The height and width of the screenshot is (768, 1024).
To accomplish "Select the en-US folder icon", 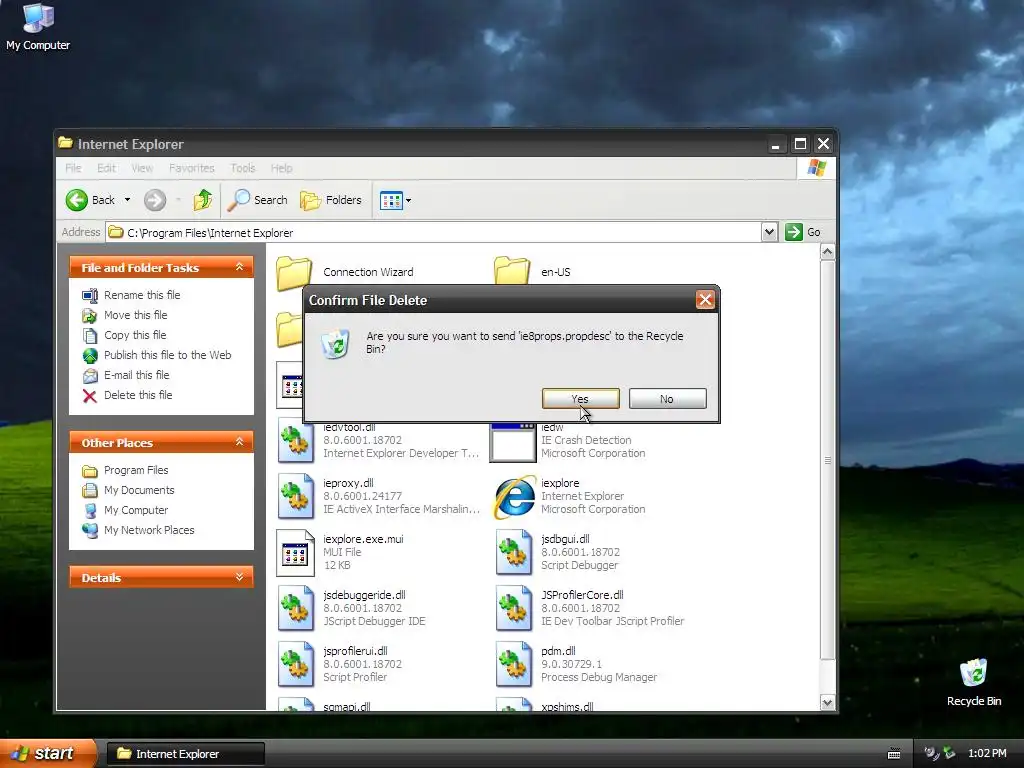I will 512,270.
